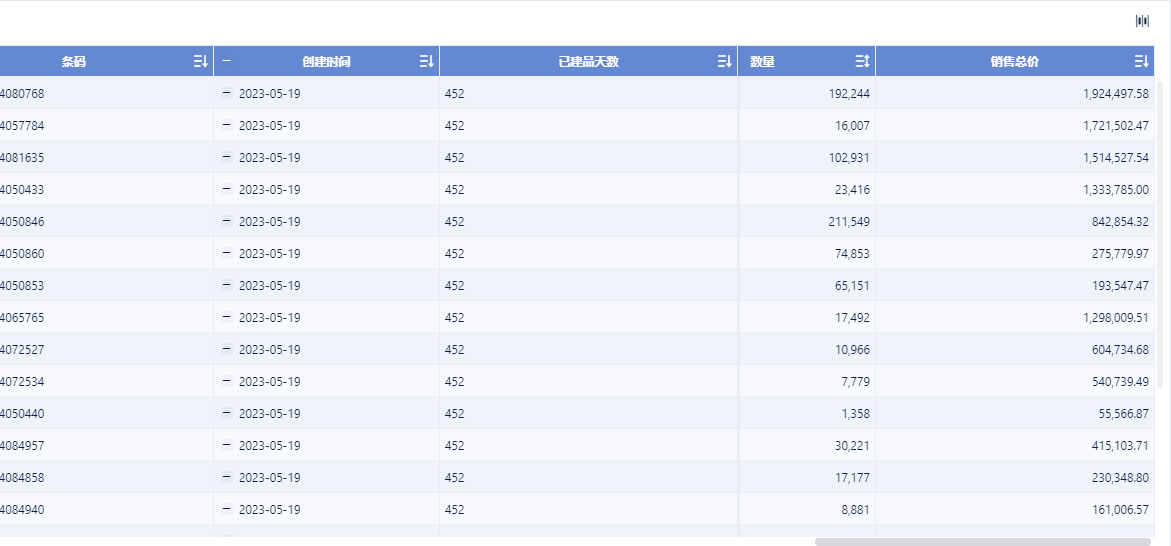Collapse all rows via 创建时间 header minus icon

[x=227, y=61]
